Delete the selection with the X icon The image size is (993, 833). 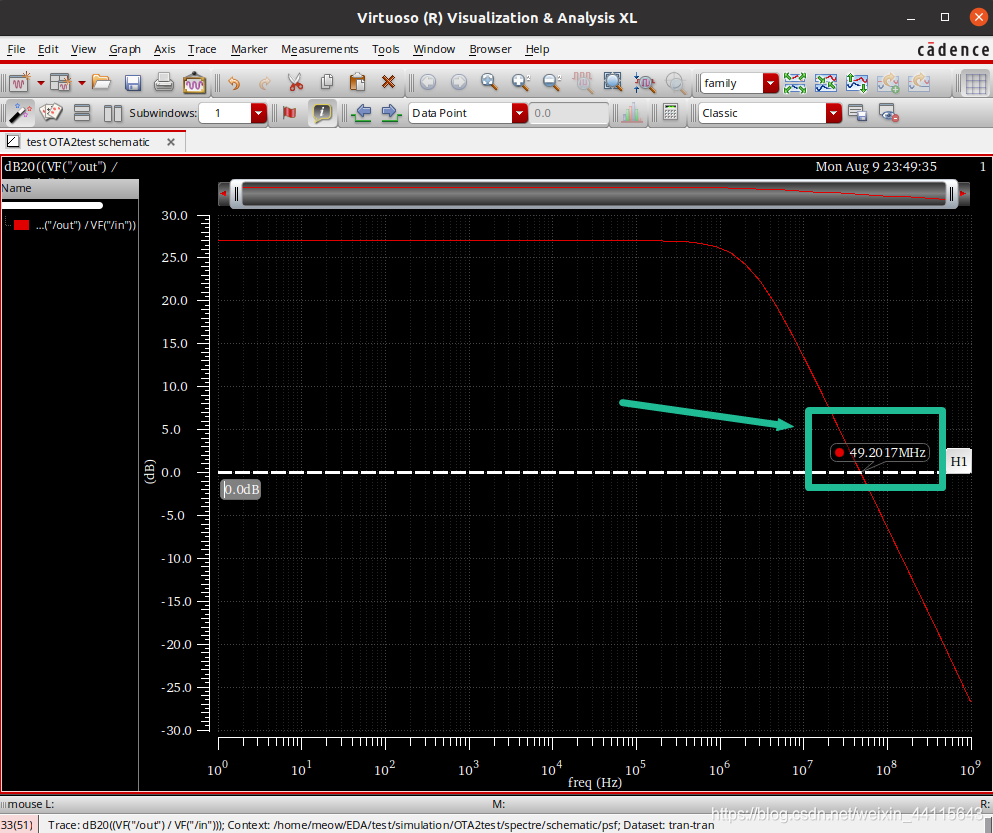[388, 82]
